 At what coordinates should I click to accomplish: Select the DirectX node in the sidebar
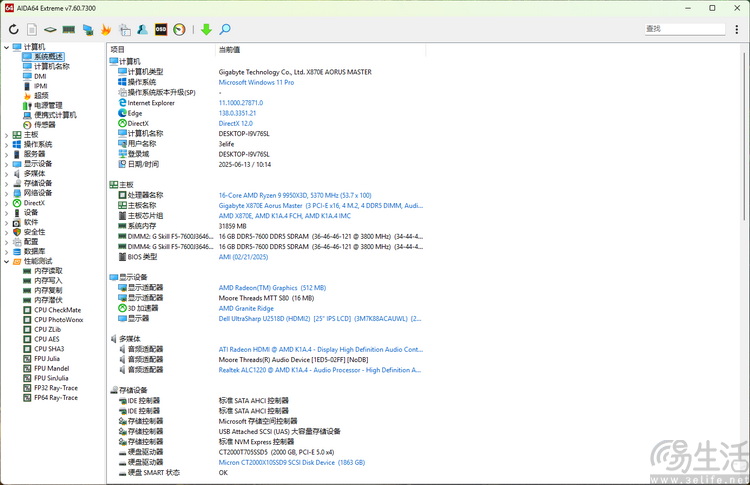28,203
